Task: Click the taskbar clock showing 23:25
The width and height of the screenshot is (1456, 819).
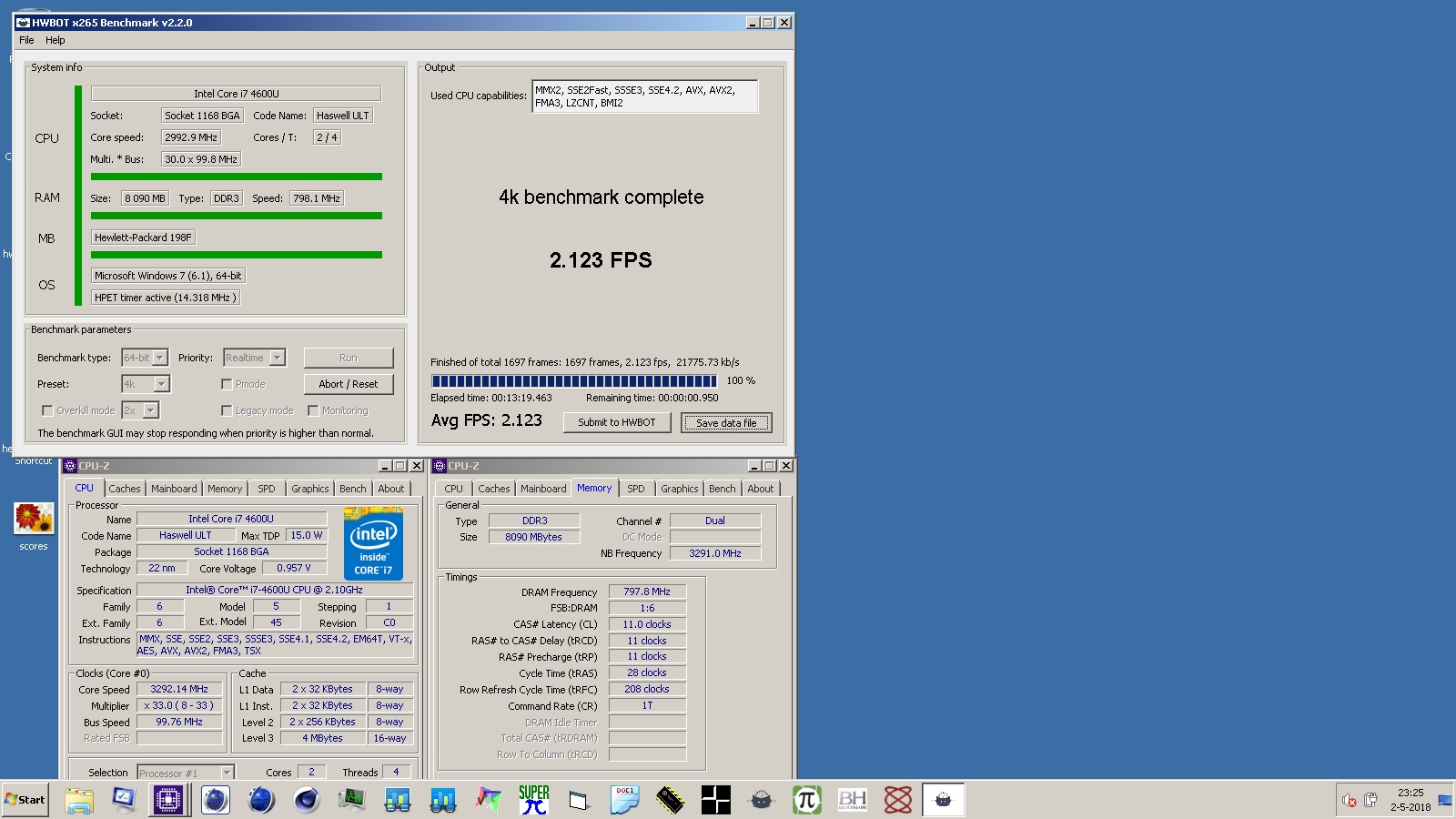Action: [x=1410, y=800]
